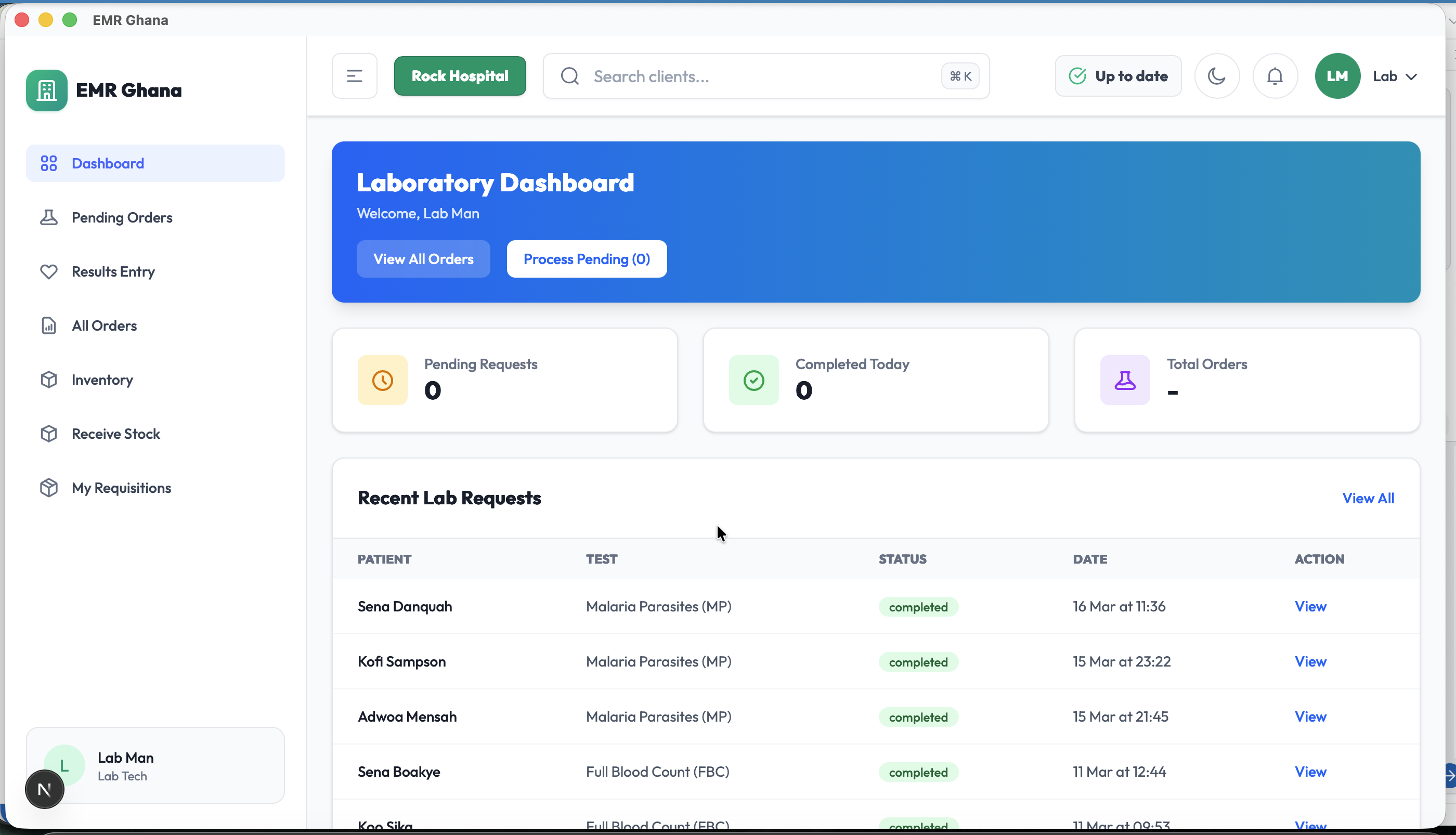Viewport: 1456px width, 835px height.
Task: Open the Rock Hospital selector
Action: click(460, 75)
